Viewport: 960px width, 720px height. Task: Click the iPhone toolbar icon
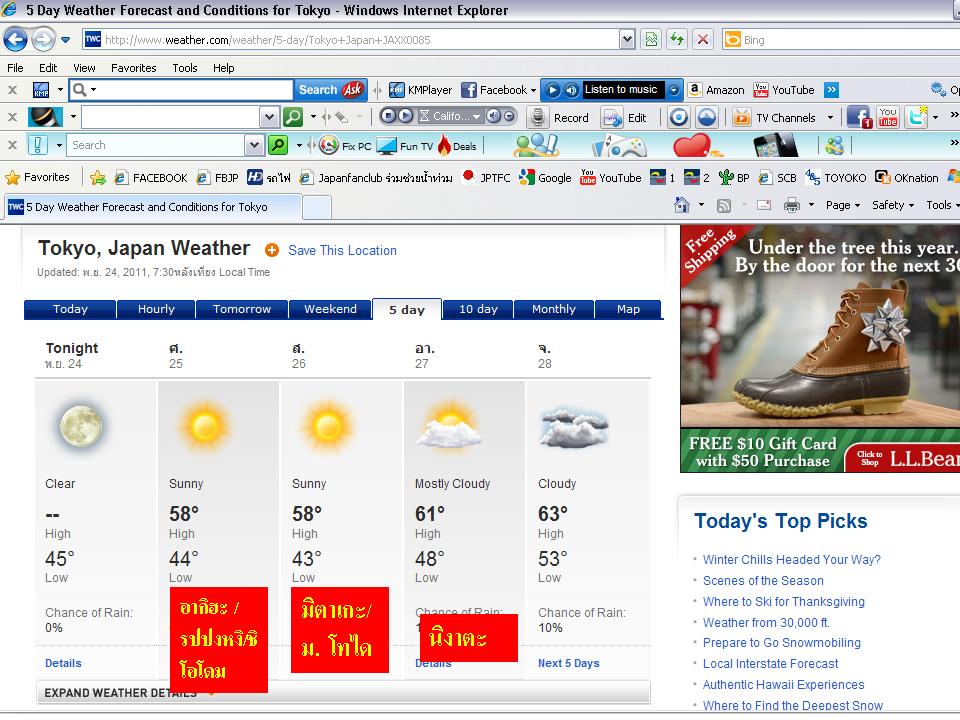775,146
